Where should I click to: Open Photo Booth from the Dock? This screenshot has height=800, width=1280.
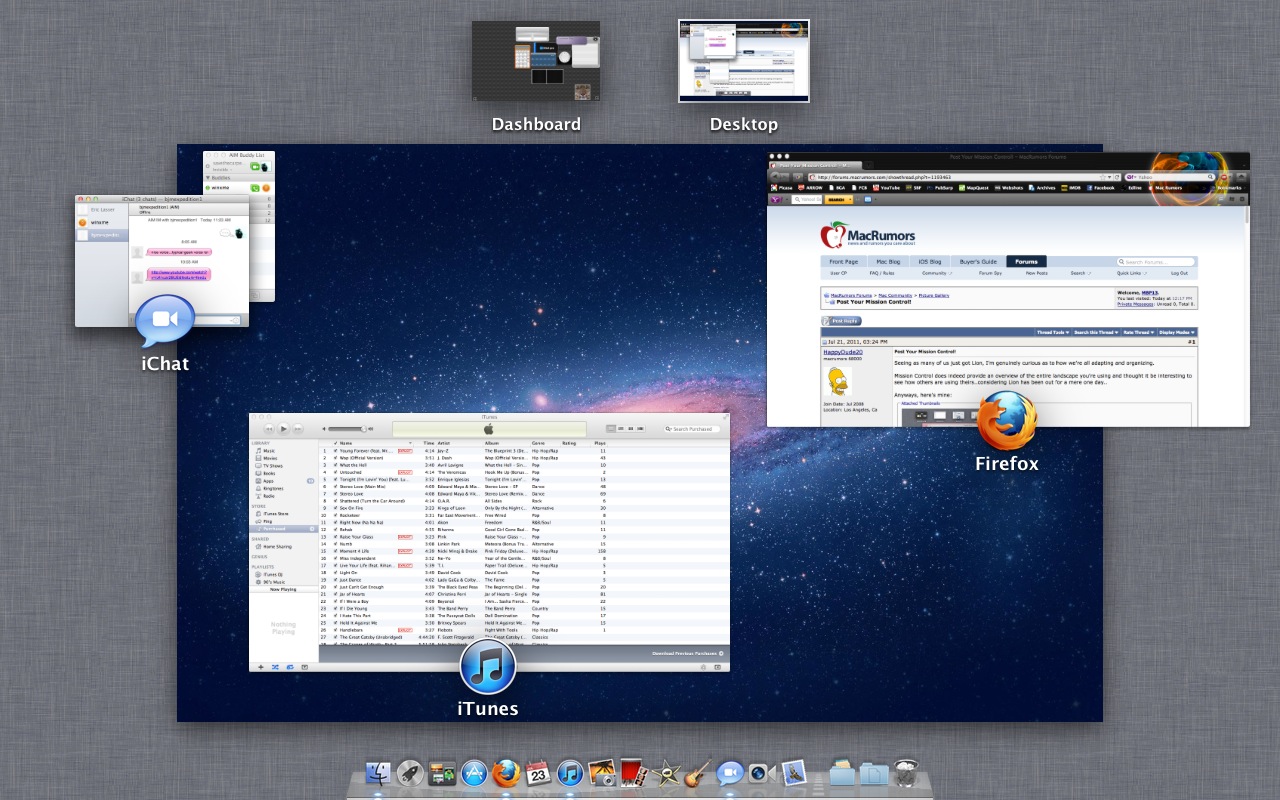[x=634, y=773]
